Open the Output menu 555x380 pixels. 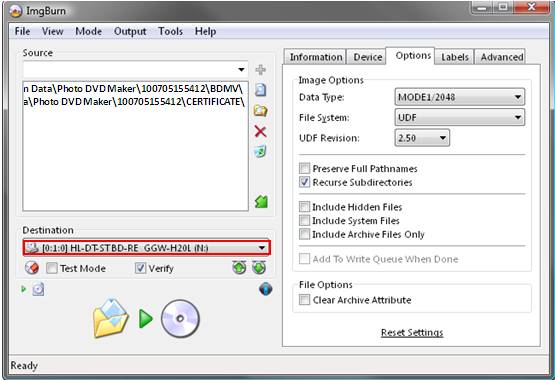(x=130, y=31)
